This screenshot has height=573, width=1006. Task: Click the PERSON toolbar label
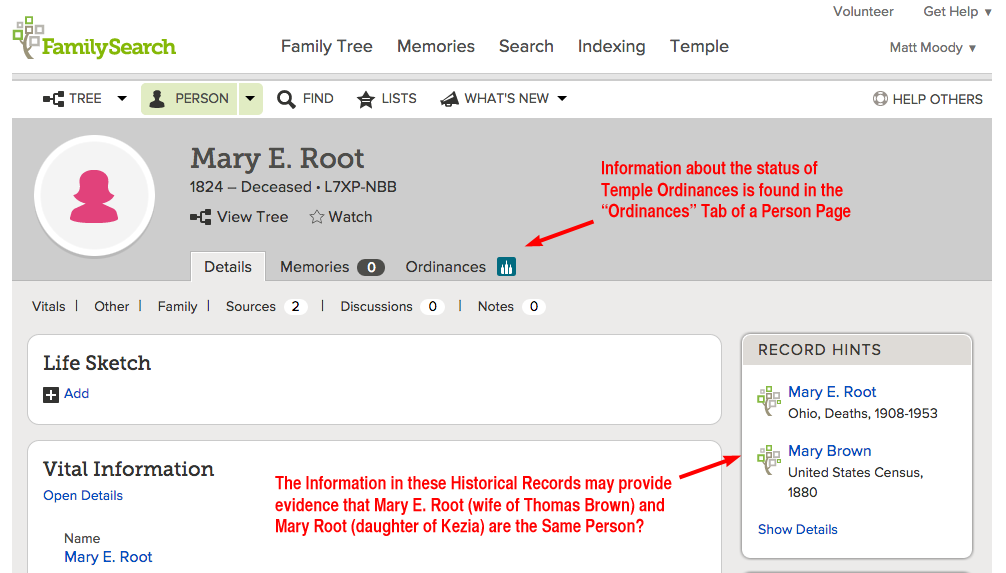[201, 99]
